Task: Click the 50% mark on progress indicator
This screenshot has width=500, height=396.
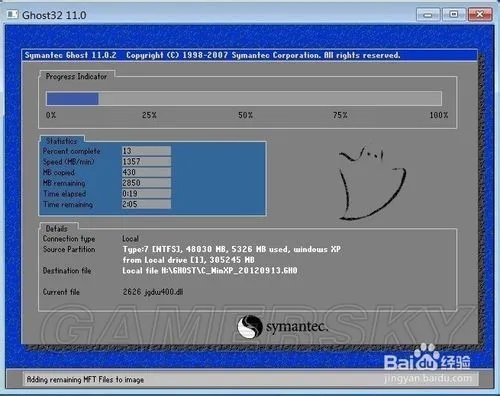Action: [x=245, y=115]
